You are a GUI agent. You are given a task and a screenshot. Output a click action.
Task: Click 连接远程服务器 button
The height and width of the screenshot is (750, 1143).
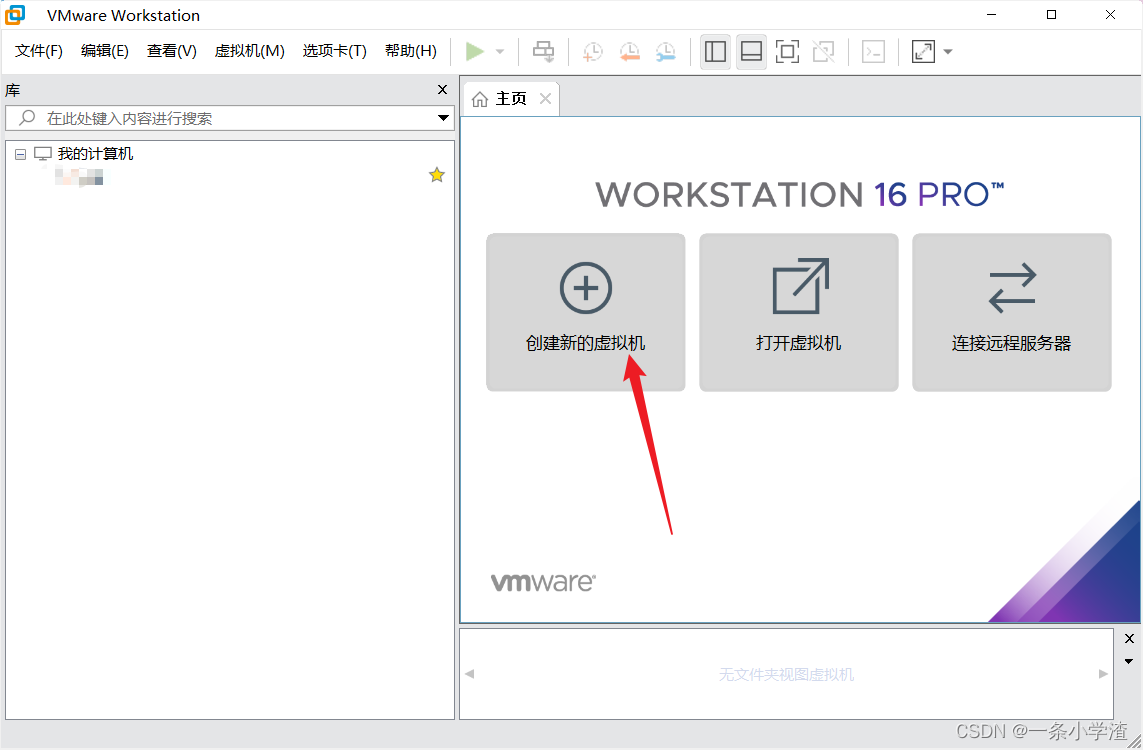(x=1012, y=312)
